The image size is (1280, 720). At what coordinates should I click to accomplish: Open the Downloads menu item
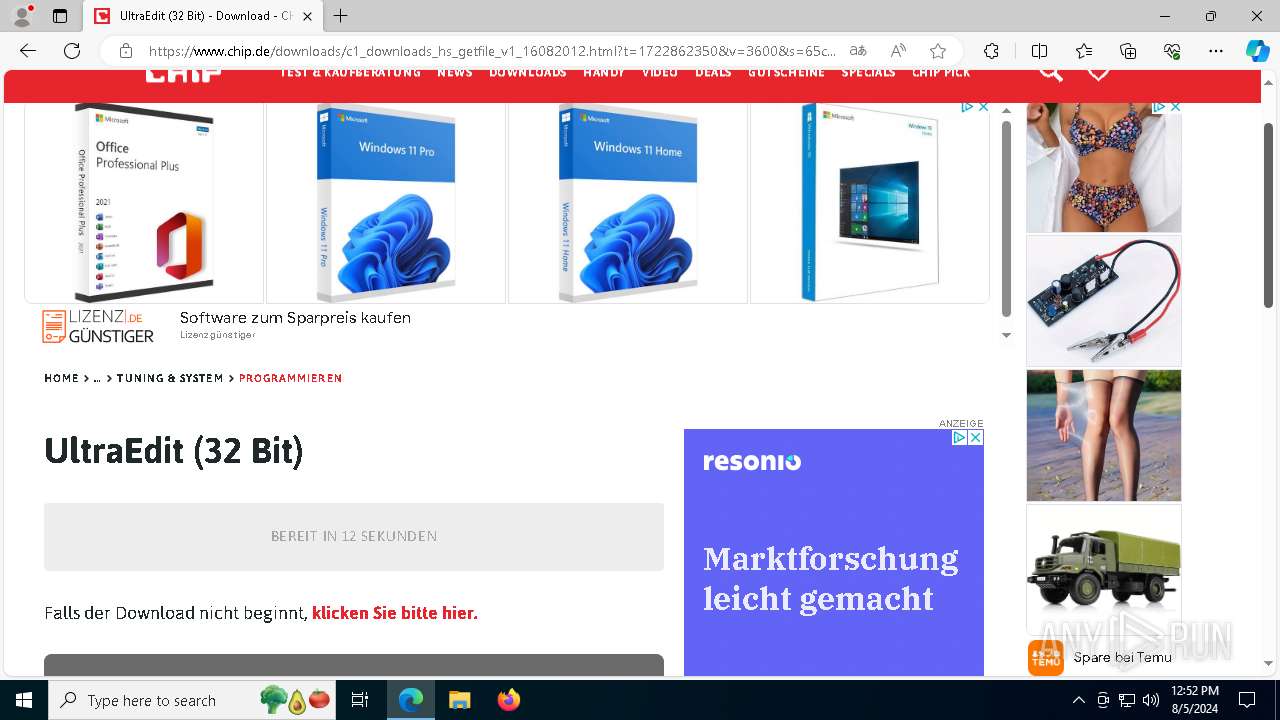click(x=528, y=72)
